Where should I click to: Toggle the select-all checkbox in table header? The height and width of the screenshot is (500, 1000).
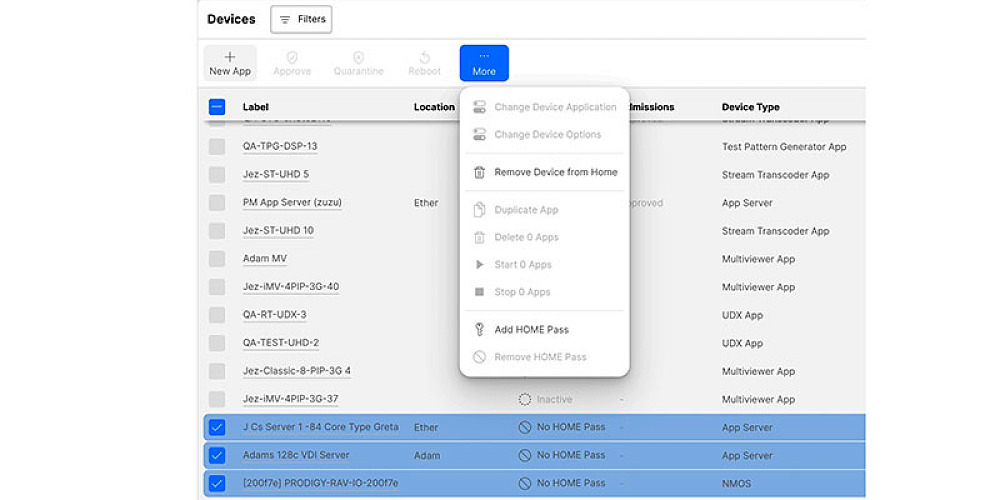point(217,107)
